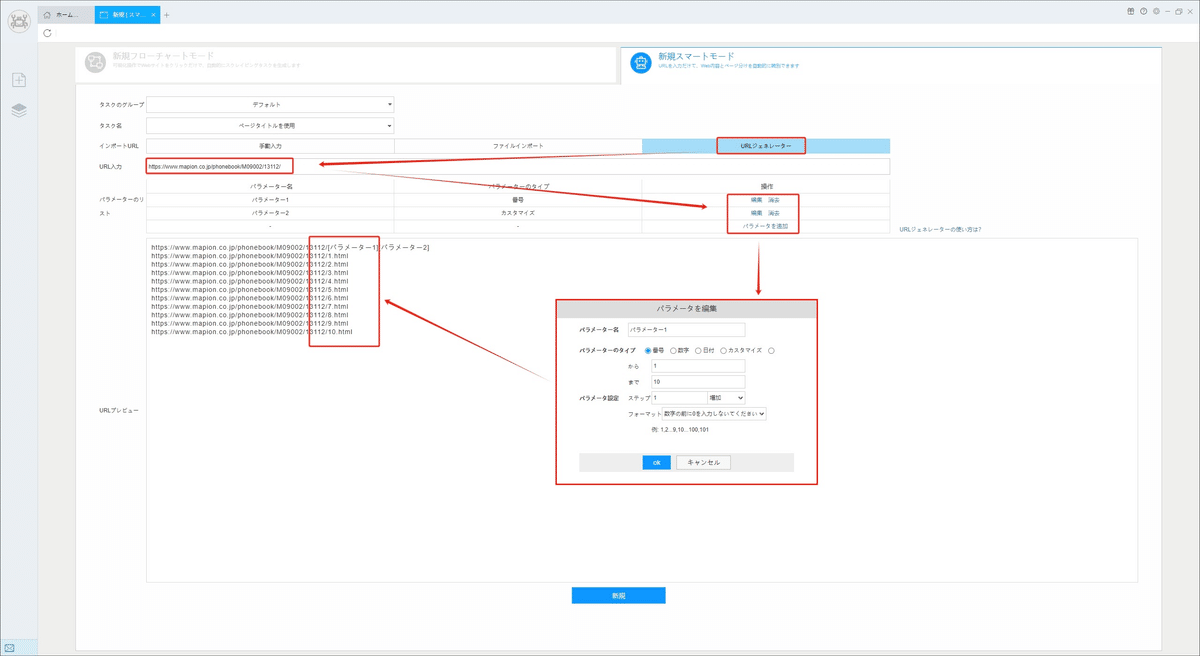Select the 新規スマートモード panel
This screenshot has width=1200, height=656.
(x=891, y=64)
